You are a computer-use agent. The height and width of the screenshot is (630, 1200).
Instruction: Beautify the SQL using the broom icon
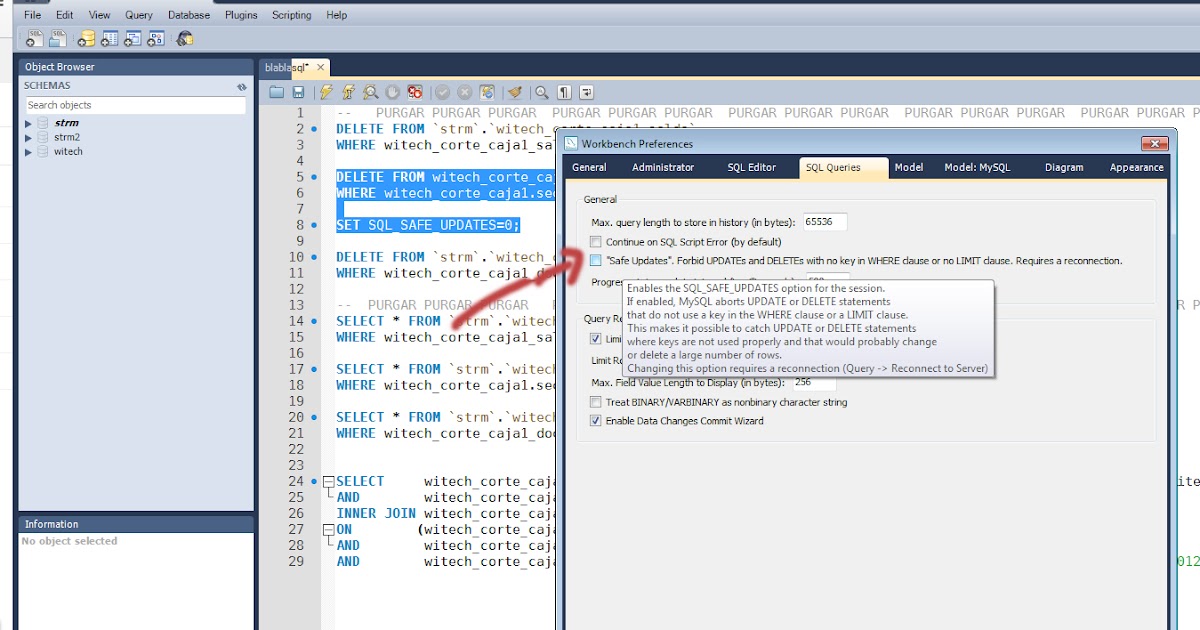pyautogui.click(x=513, y=91)
